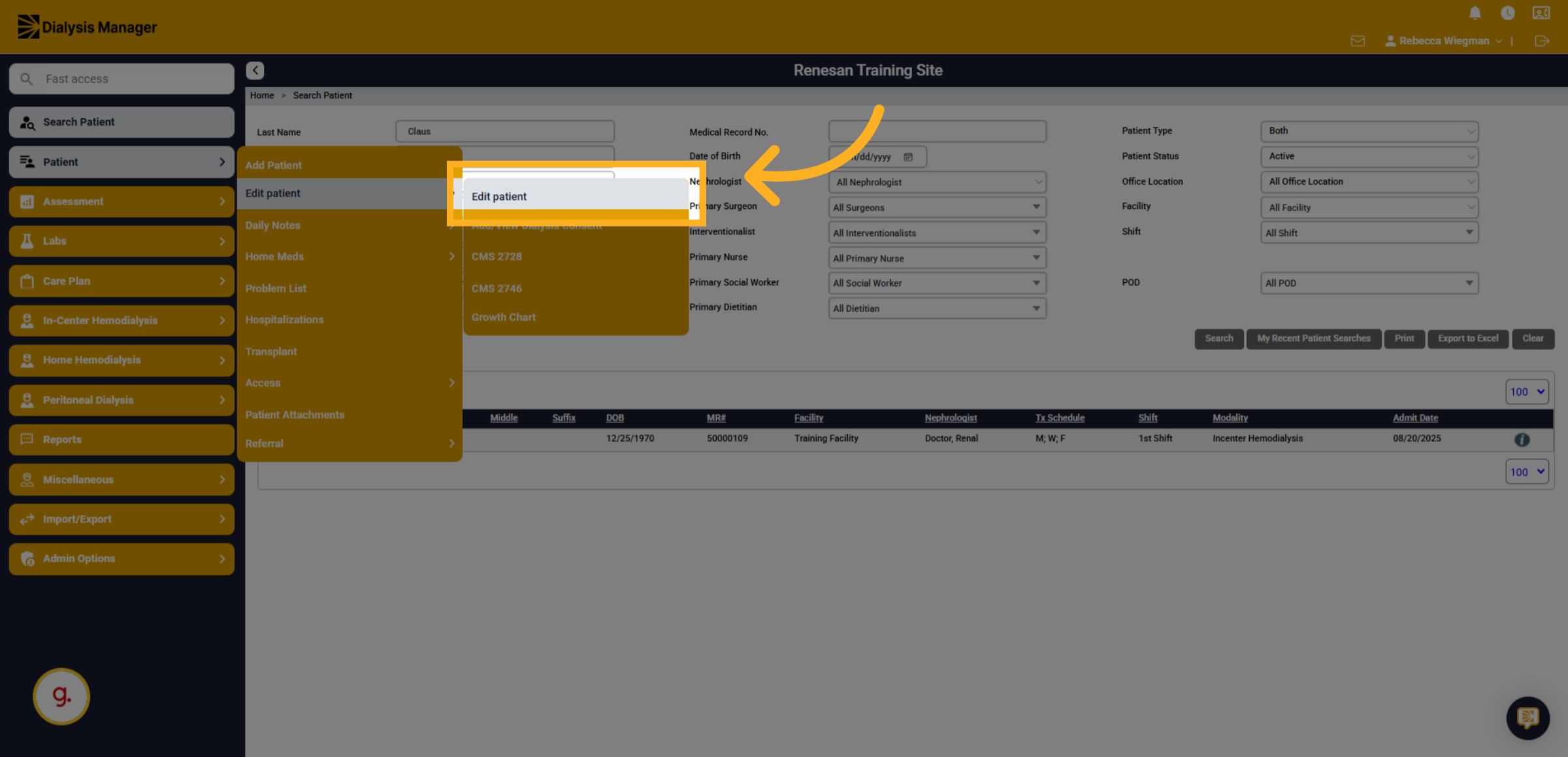Expand Peritoneal Dialysis menu
The image size is (1568, 757).
click(x=122, y=400)
